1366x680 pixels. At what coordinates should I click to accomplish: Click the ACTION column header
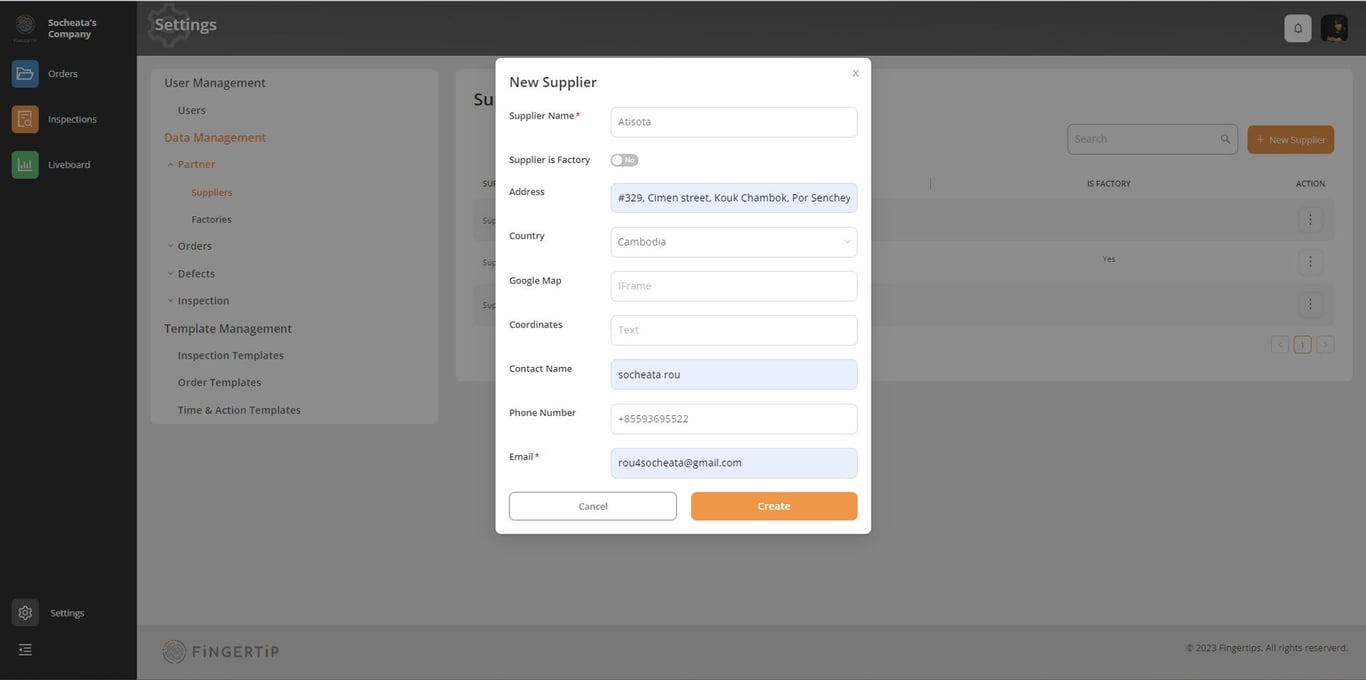pos(1310,184)
